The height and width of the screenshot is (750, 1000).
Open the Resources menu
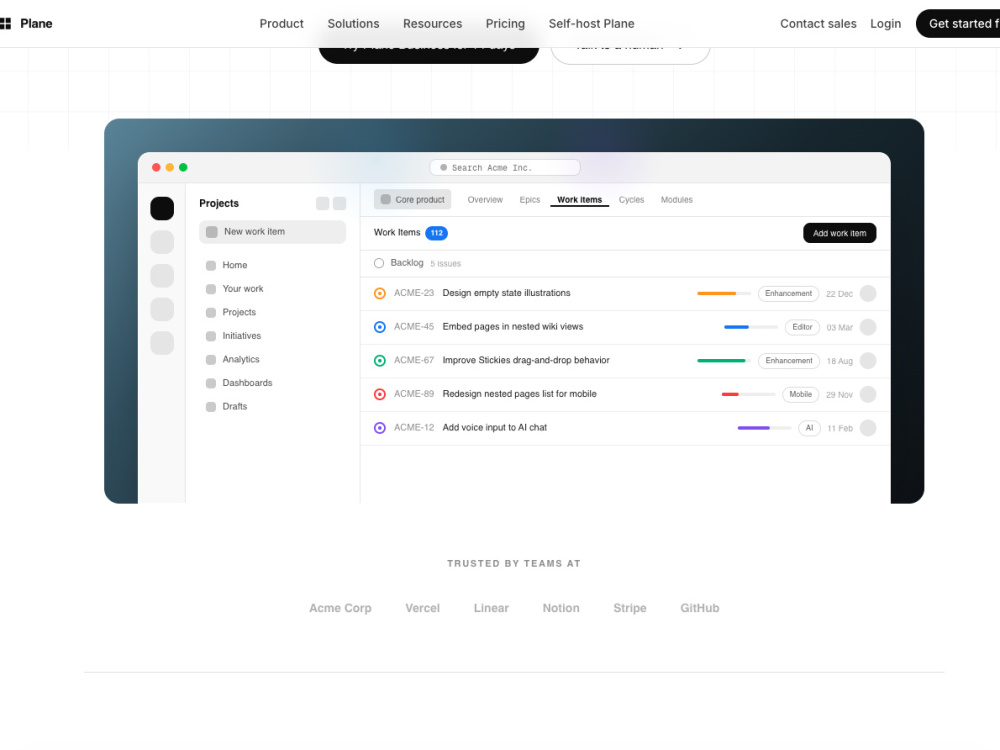(x=432, y=24)
